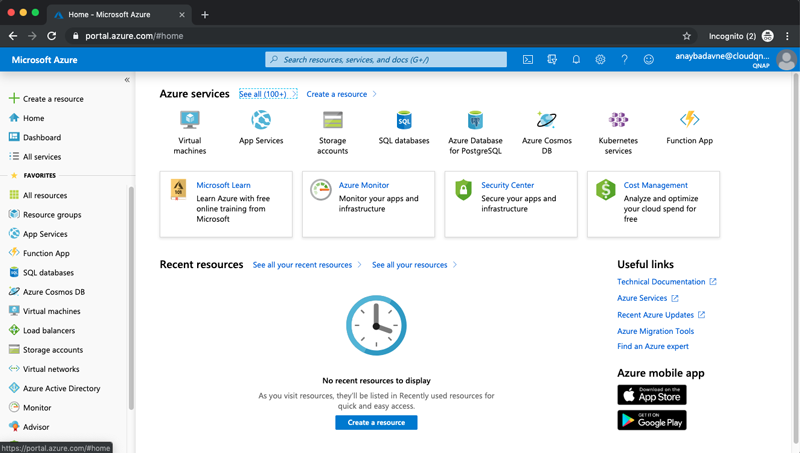Viewport: 800px width, 453px height.
Task: Click Get it on Google Play badge
Action: pyautogui.click(x=652, y=420)
